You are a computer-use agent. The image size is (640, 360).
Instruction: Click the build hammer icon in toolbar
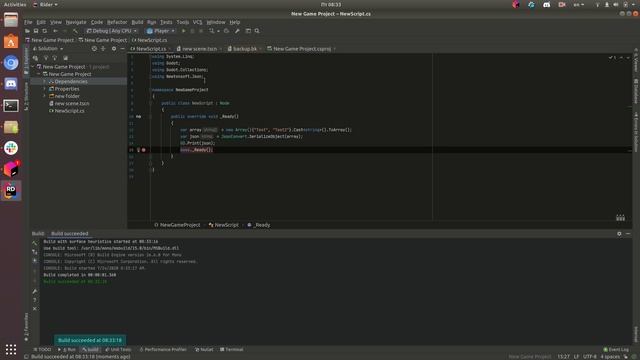point(76,31)
